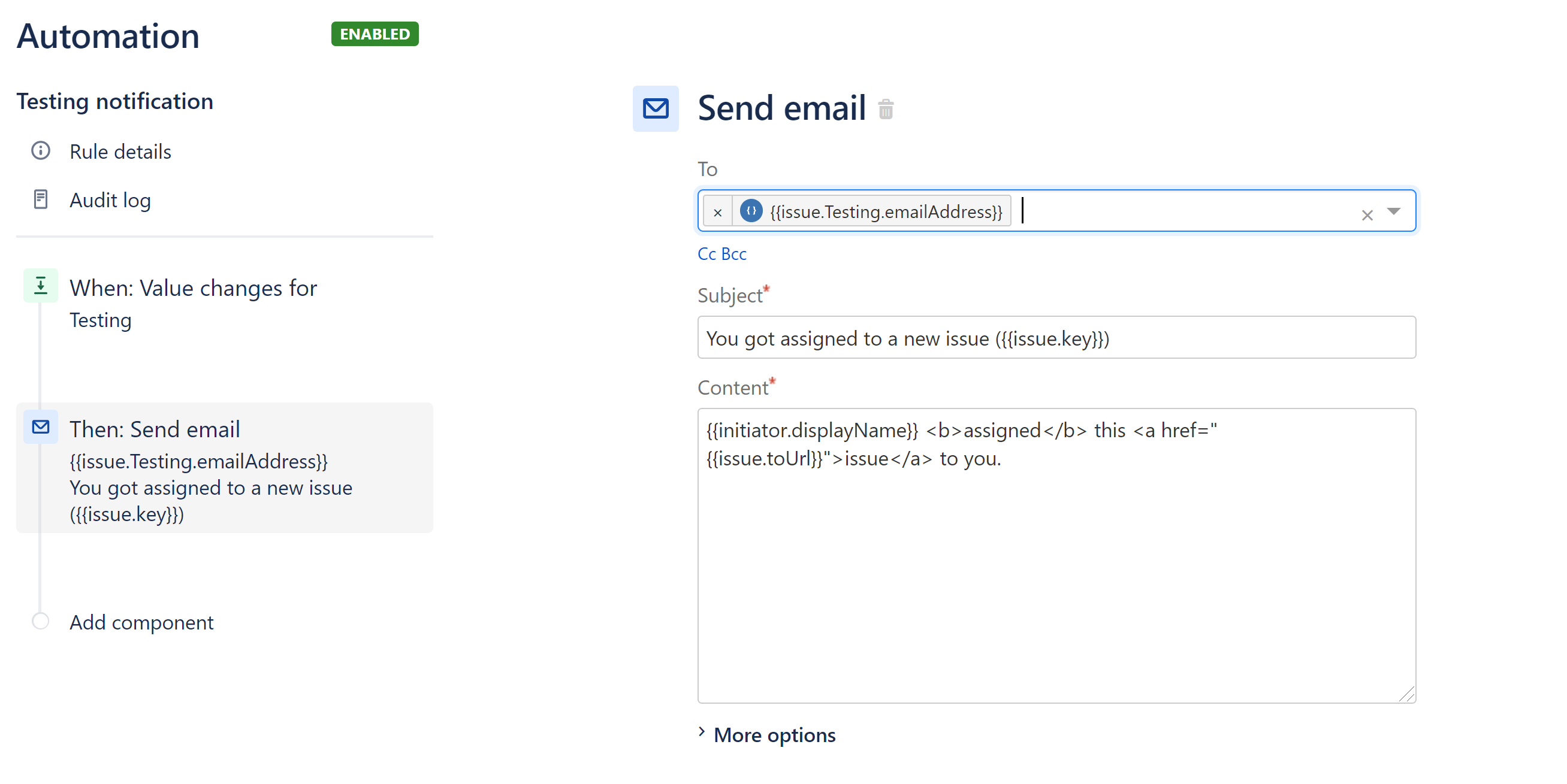Click the Bcc link
1567x784 pixels.
pyautogui.click(x=734, y=253)
